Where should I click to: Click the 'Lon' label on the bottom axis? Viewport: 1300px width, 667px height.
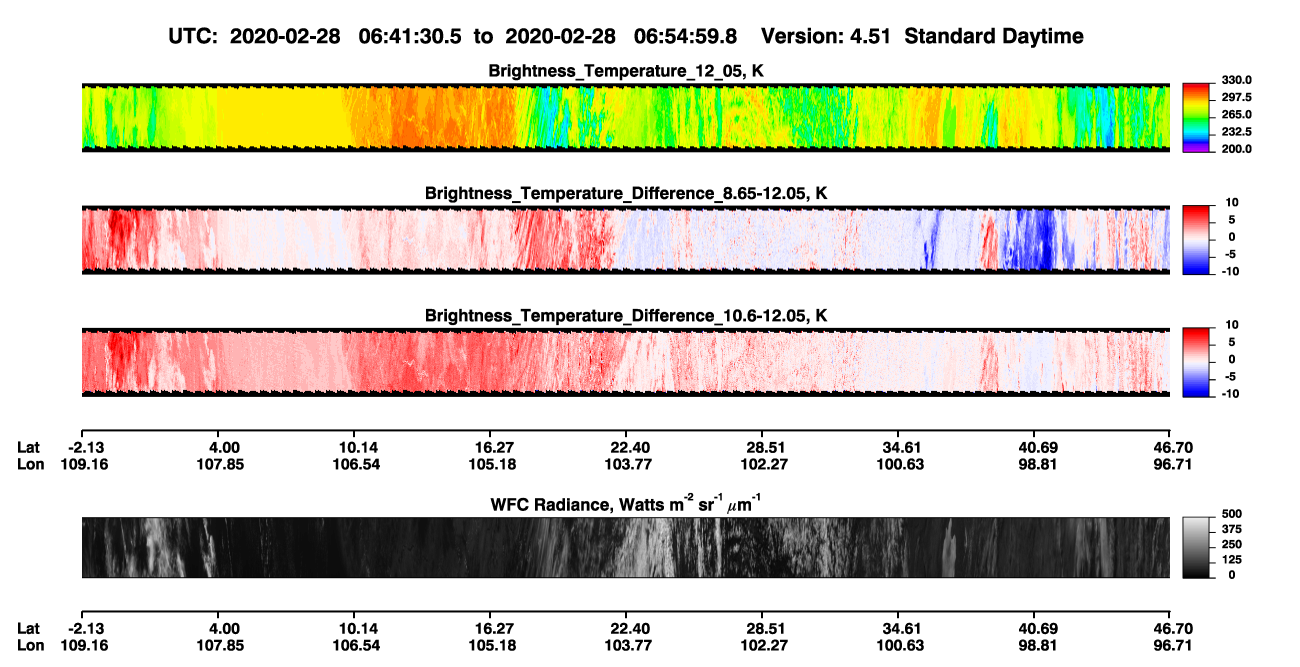(30, 645)
